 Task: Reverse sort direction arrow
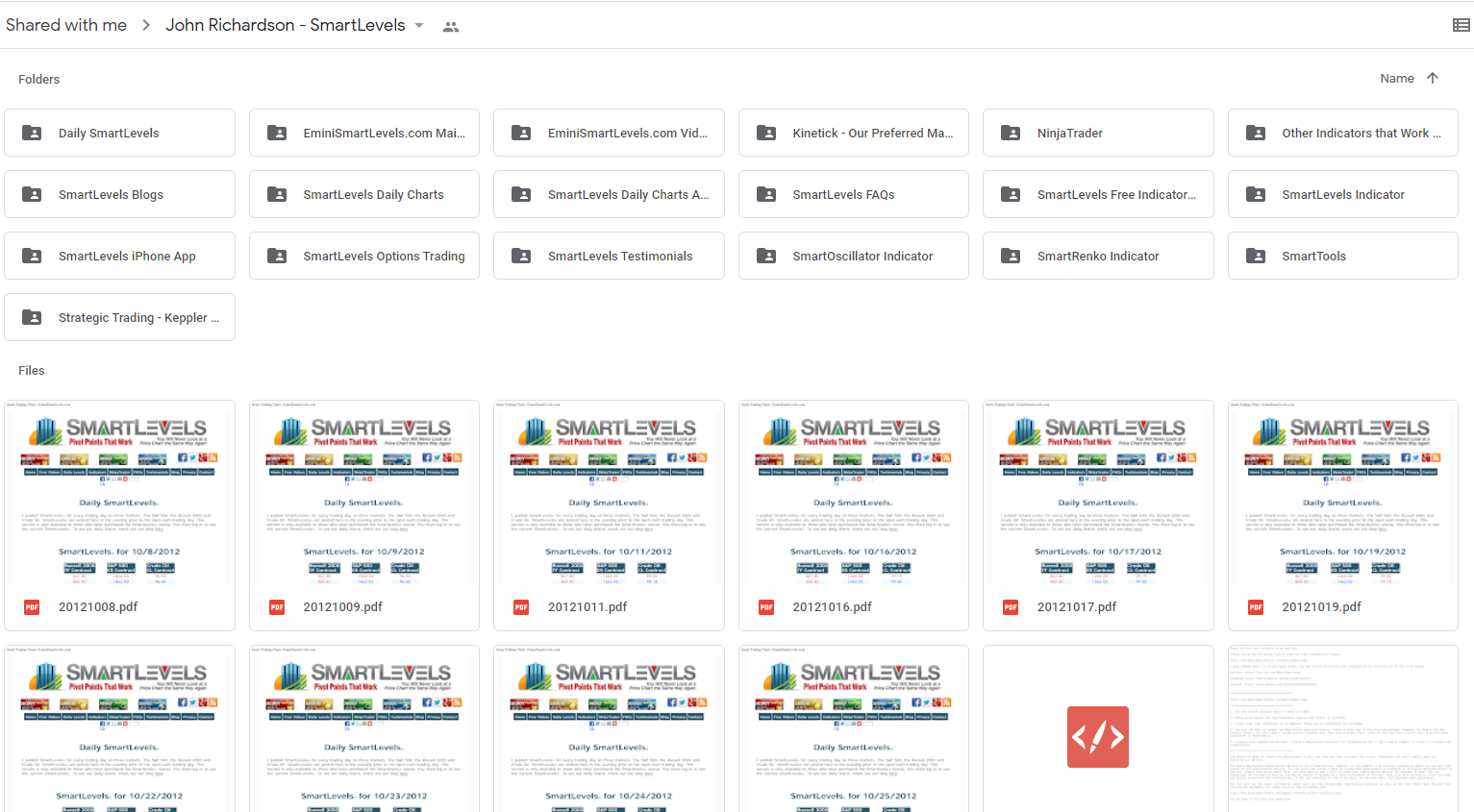(1433, 78)
